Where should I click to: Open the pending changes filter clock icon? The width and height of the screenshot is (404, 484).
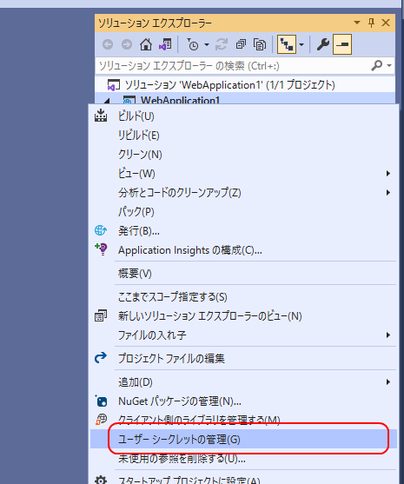(193, 44)
